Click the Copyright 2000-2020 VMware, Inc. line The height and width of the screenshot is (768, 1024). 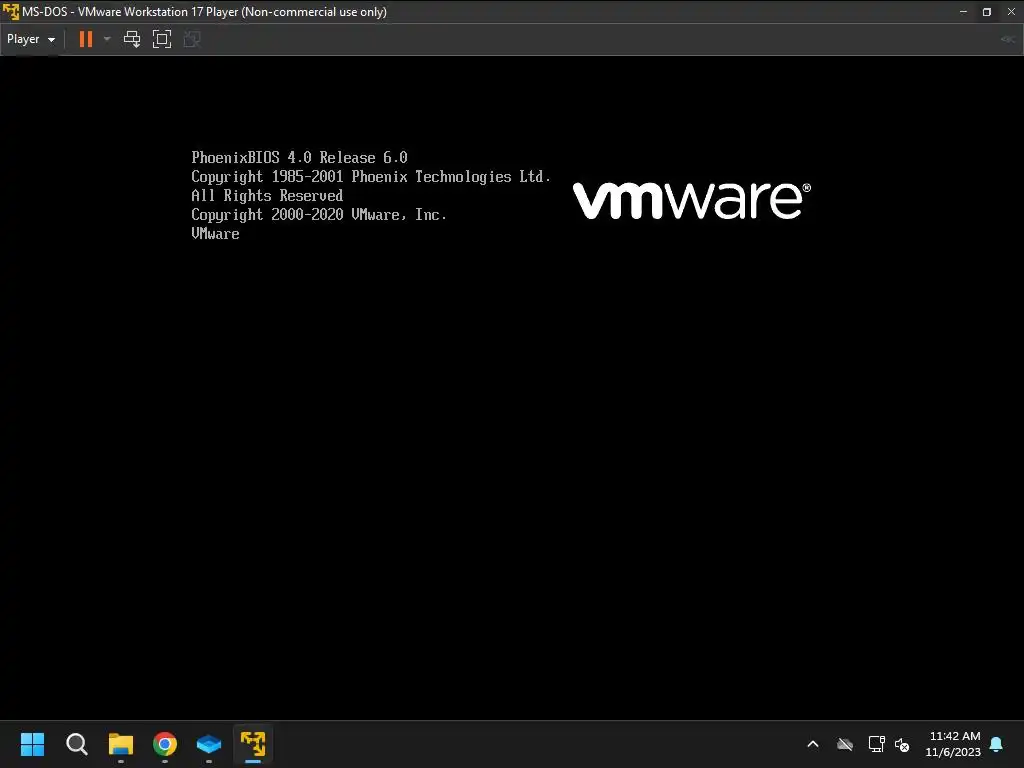click(x=319, y=215)
